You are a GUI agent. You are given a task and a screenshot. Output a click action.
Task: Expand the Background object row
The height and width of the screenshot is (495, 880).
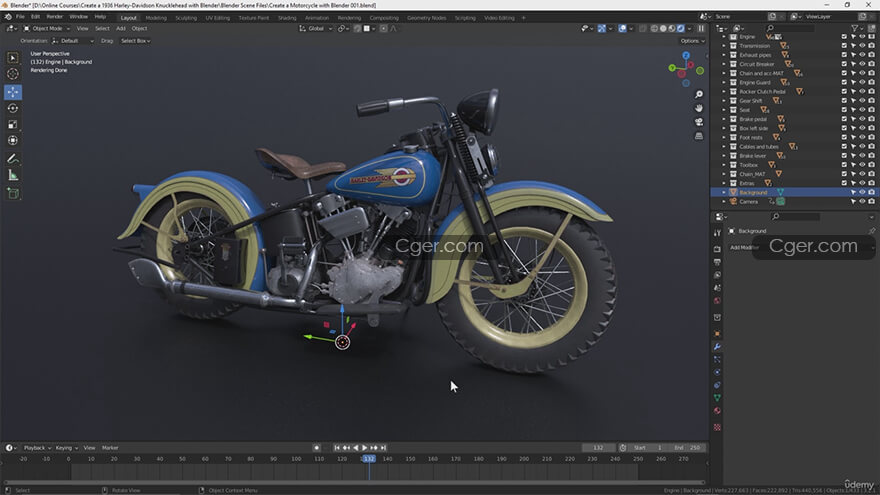724,192
